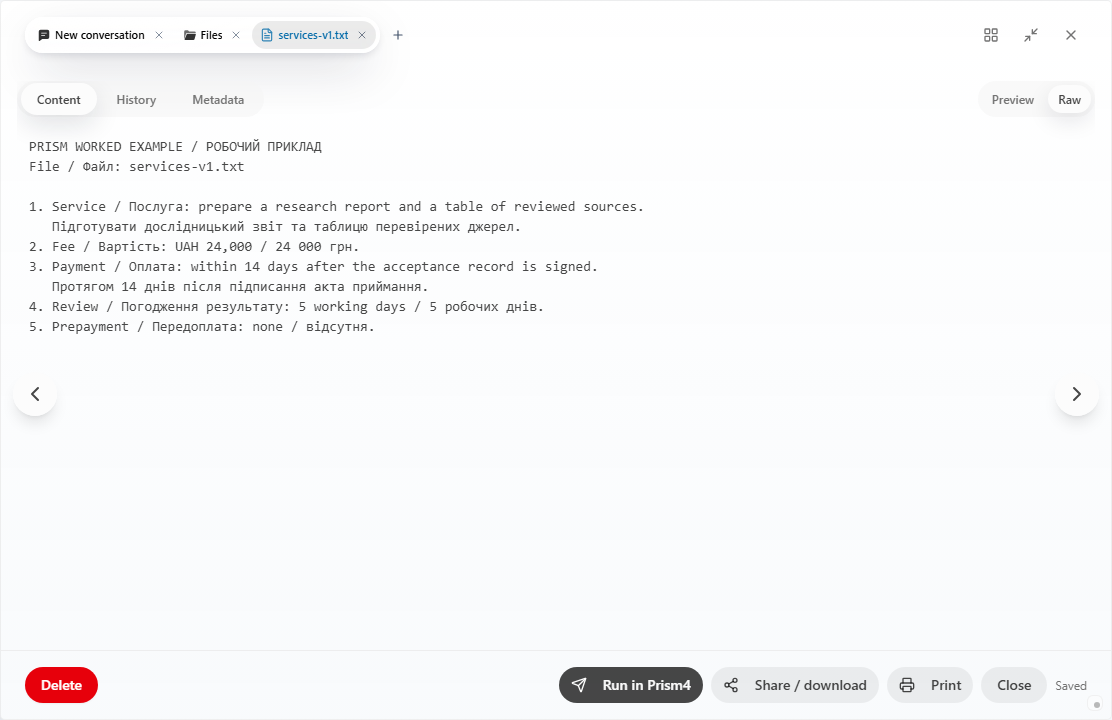Click the folder icon on Files tab
The width and height of the screenshot is (1112, 720).
[x=190, y=35]
